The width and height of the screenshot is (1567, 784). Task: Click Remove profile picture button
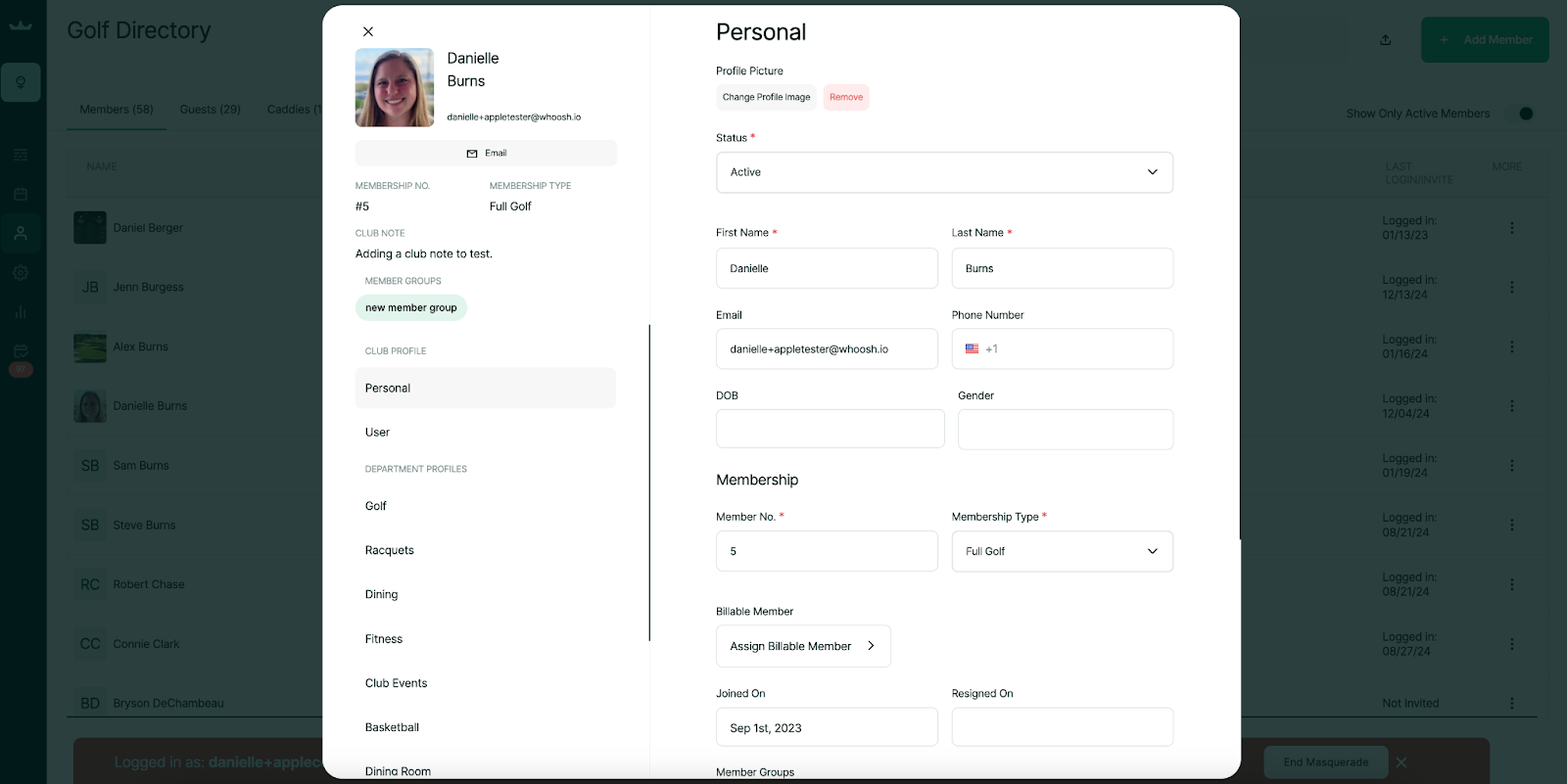click(x=846, y=98)
